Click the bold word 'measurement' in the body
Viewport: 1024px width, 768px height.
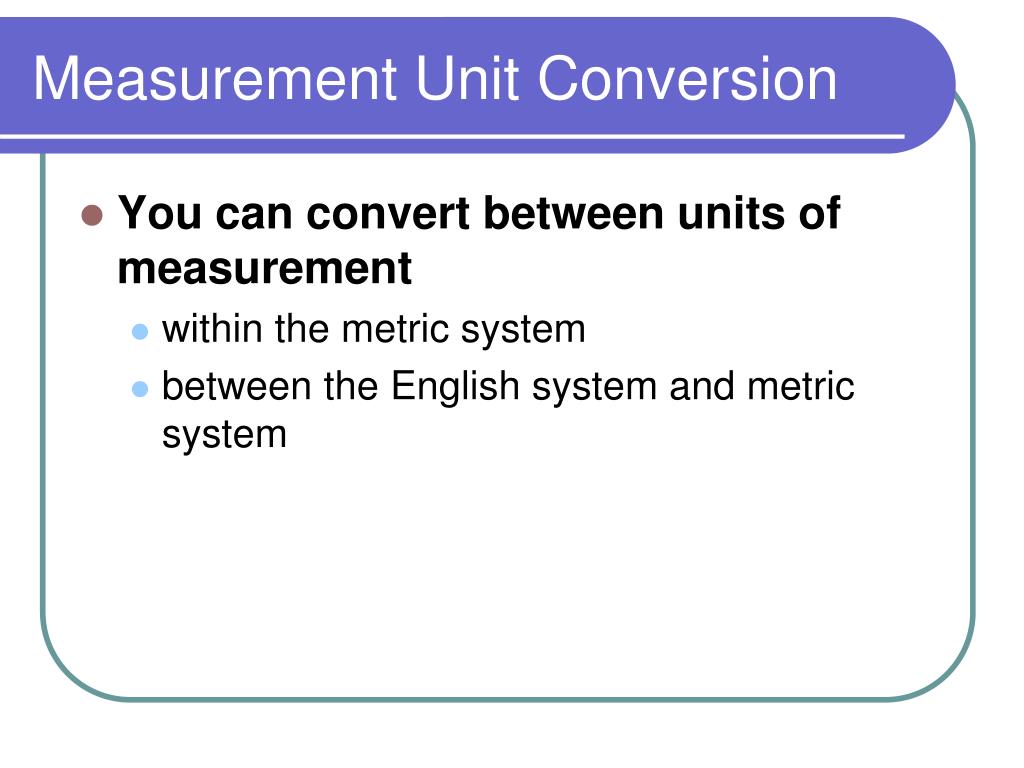[264, 268]
